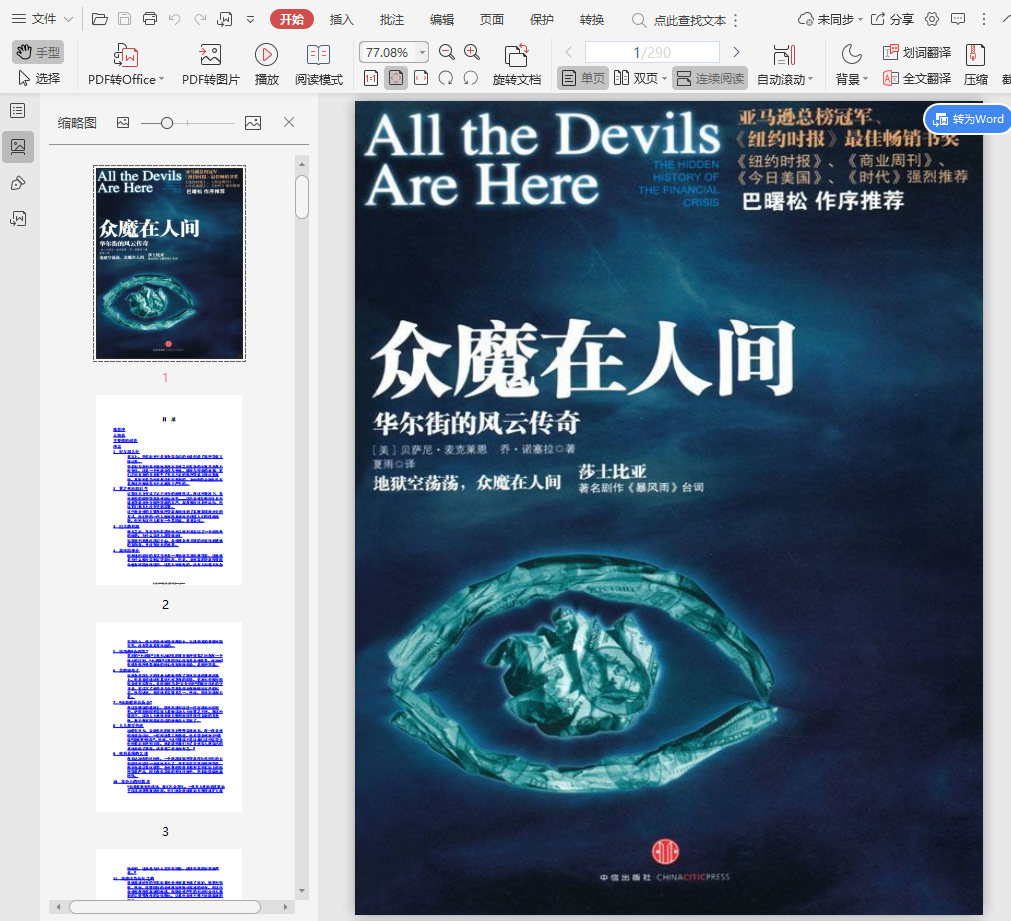Switch to the 保护 tab
The image size is (1011, 921).
click(x=542, y=20)
